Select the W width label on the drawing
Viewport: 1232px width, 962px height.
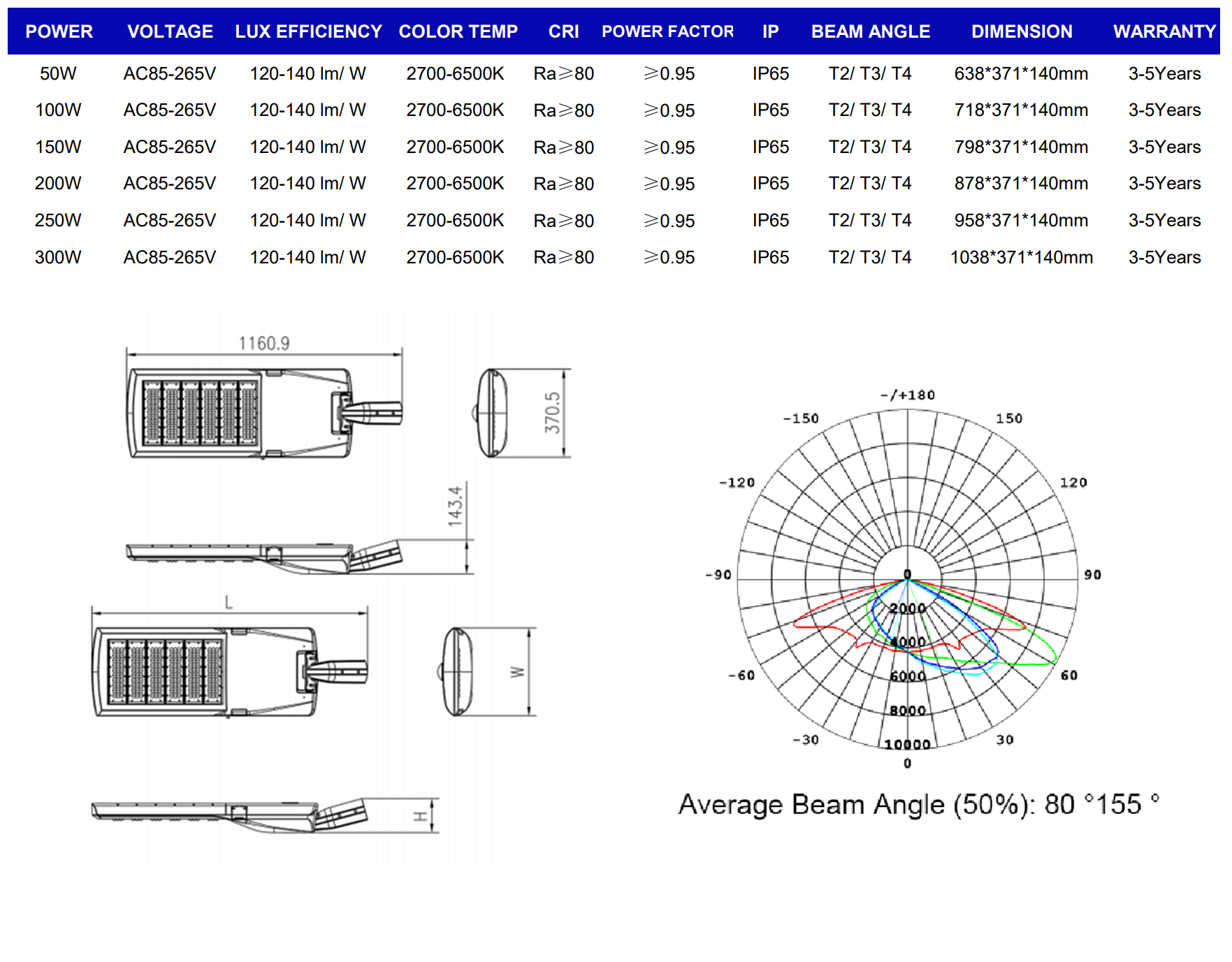[x=517, y=672]
